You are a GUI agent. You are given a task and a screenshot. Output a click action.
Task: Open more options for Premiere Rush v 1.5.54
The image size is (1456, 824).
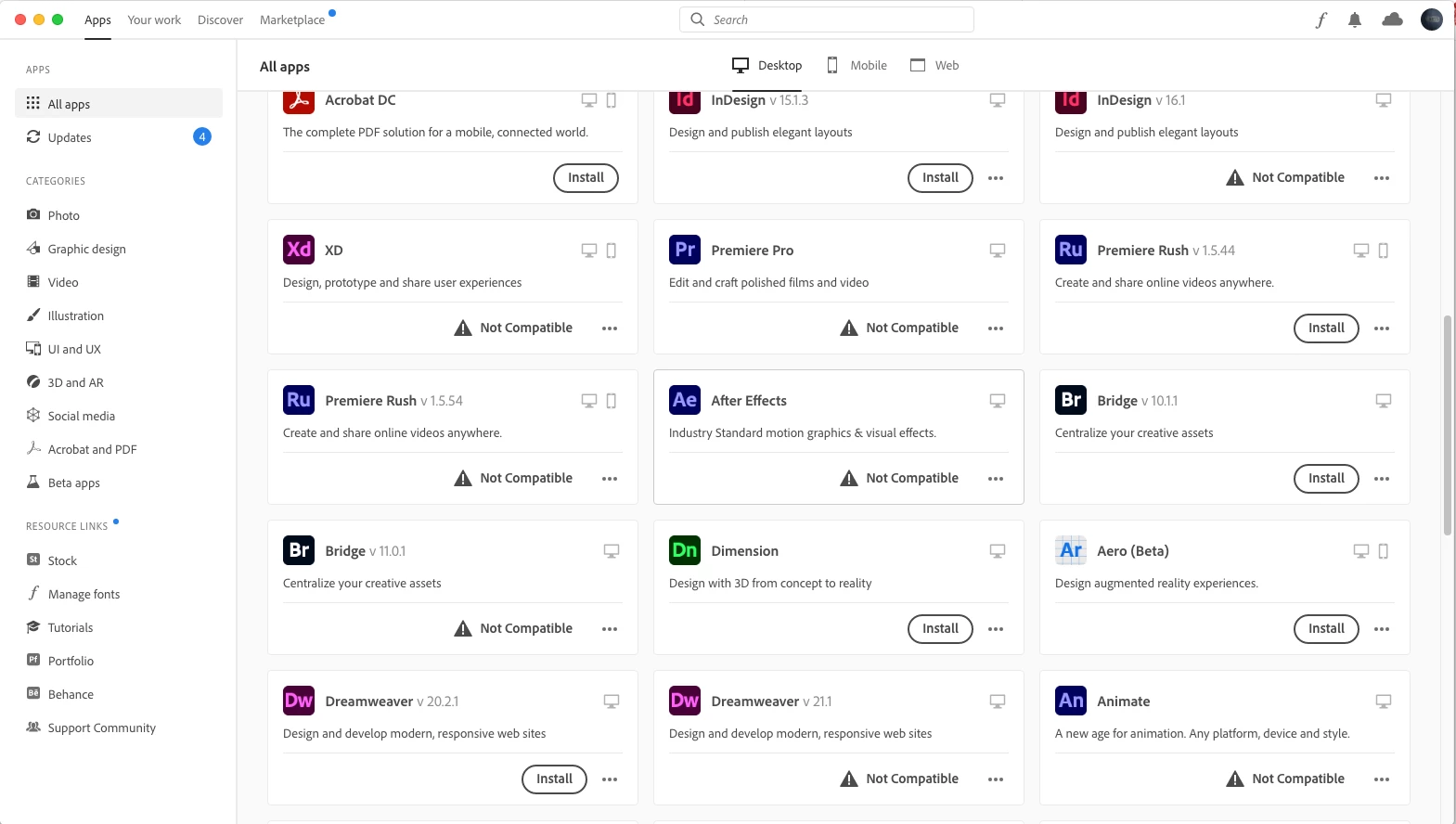(x=610, y=479)
